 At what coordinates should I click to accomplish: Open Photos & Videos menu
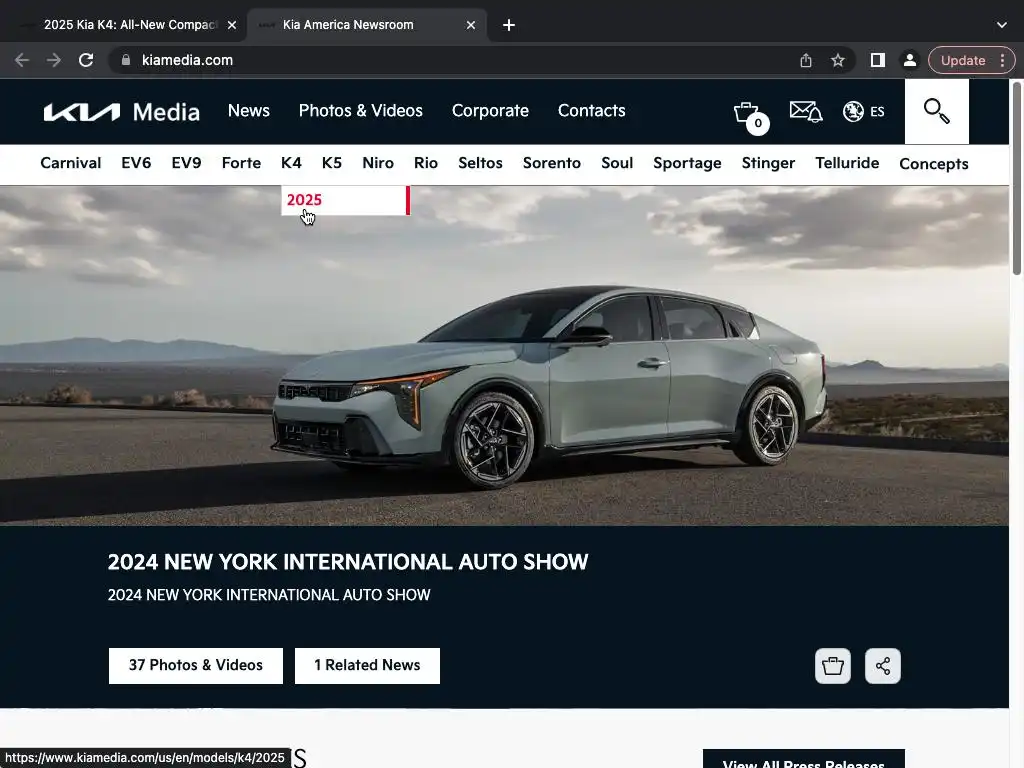pyautogui.click(x=360, y=111)
